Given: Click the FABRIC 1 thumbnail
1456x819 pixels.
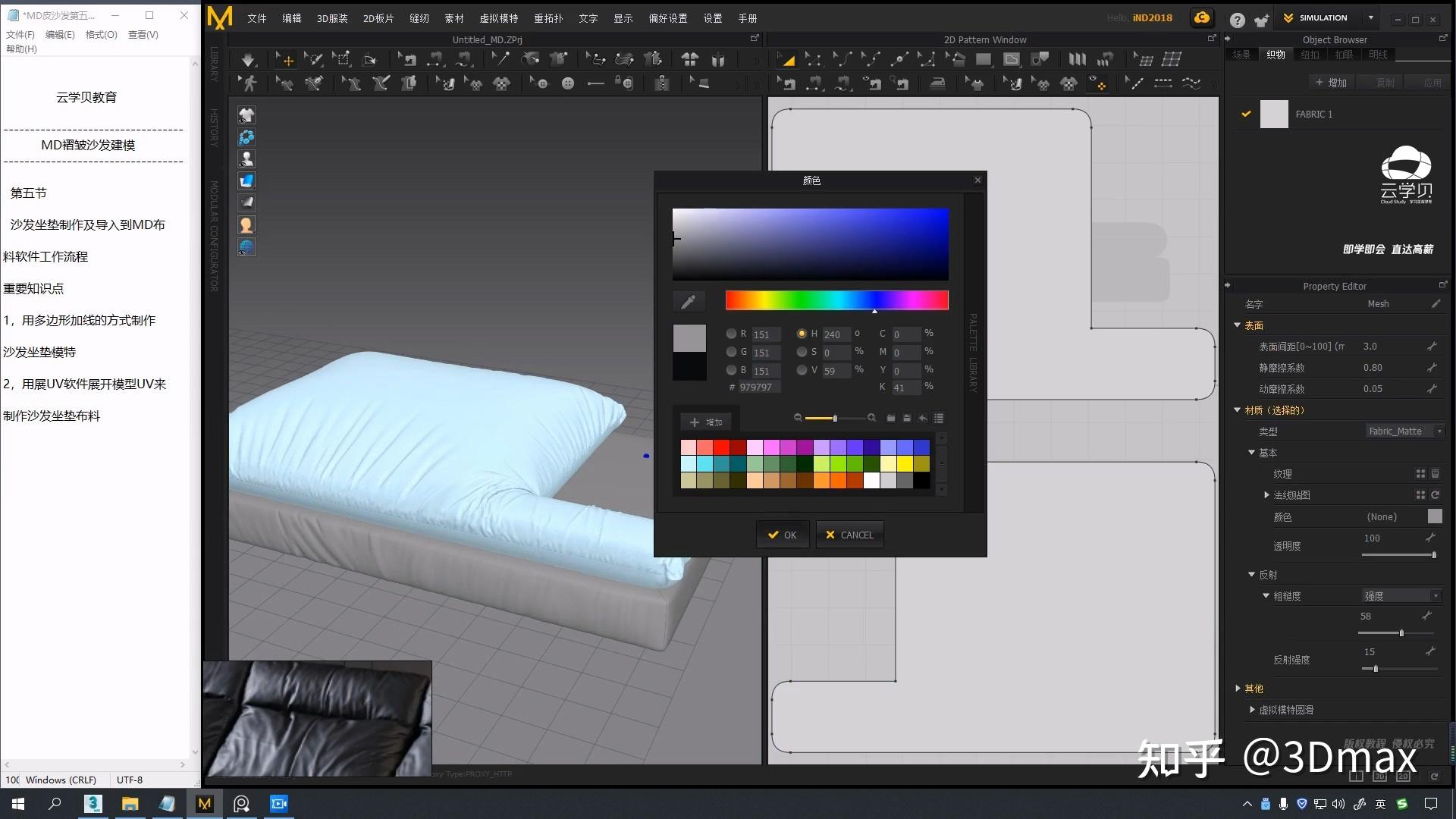Looking at the screenshot, I should click(x=1274, y=114).
